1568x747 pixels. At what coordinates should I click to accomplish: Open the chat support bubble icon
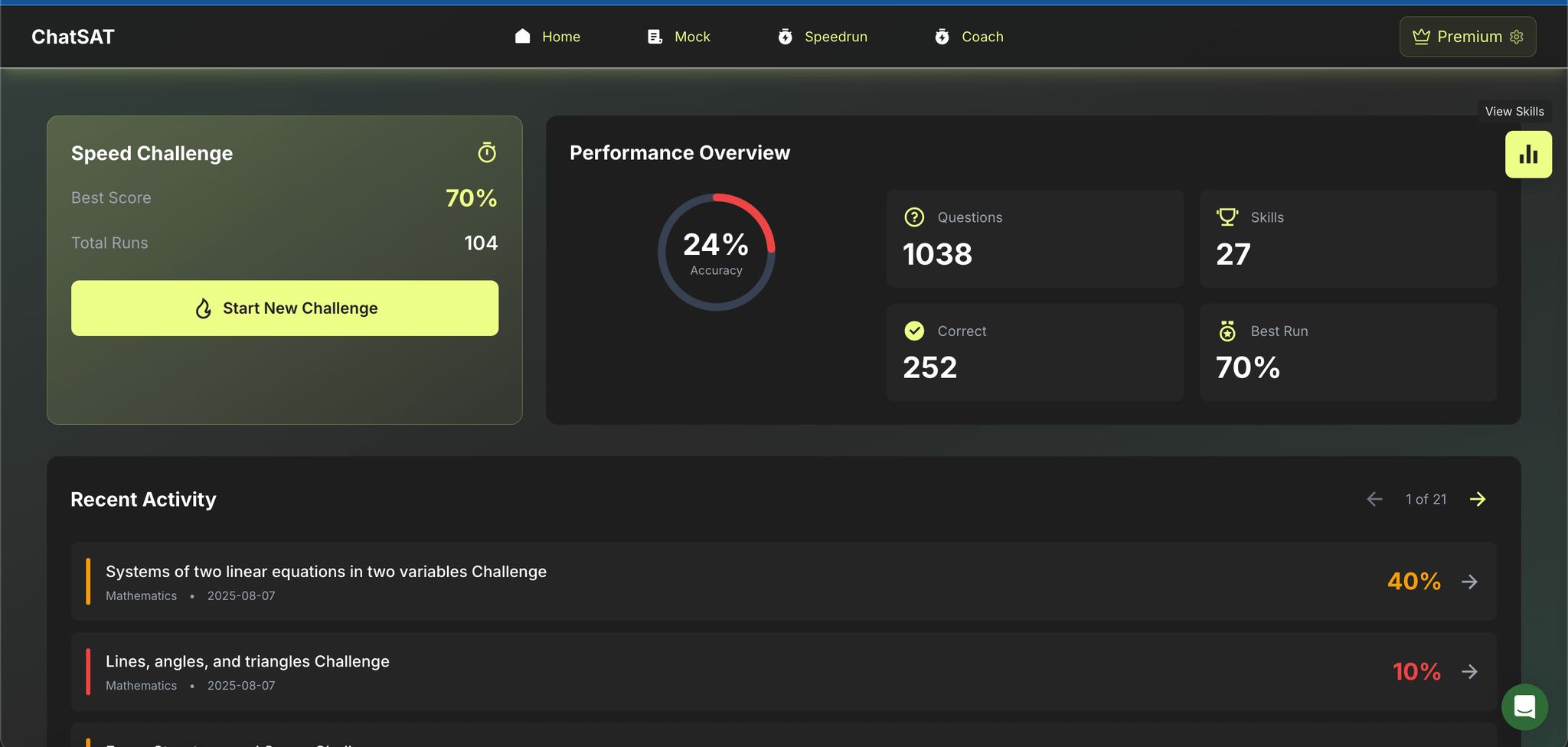(1524, 706)
